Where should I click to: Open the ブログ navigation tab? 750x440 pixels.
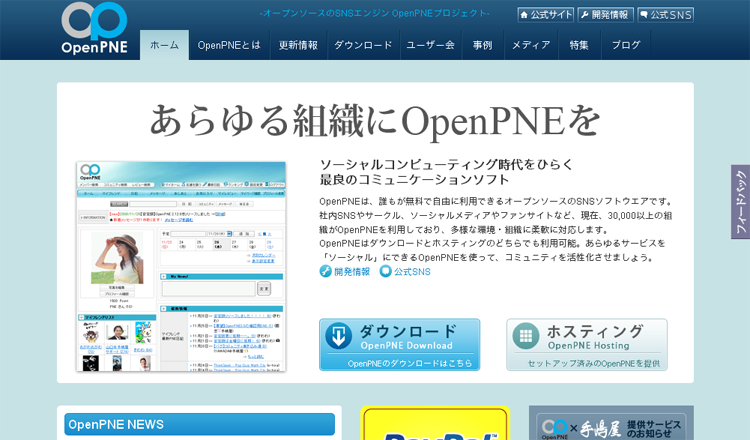point(625,45)
